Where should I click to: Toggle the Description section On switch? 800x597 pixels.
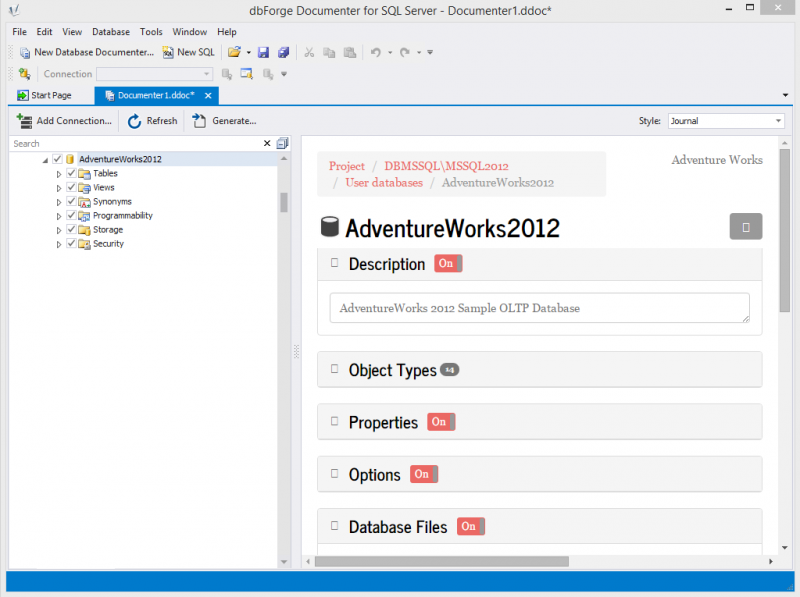coord(448,263)
